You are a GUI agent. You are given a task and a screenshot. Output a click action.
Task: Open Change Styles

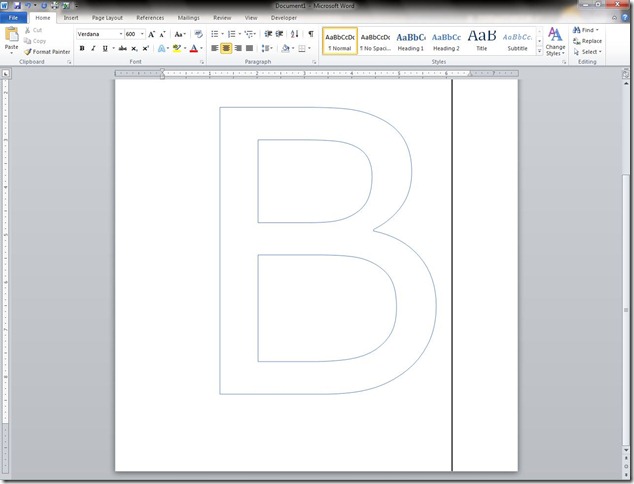click(x=555, y=41)
